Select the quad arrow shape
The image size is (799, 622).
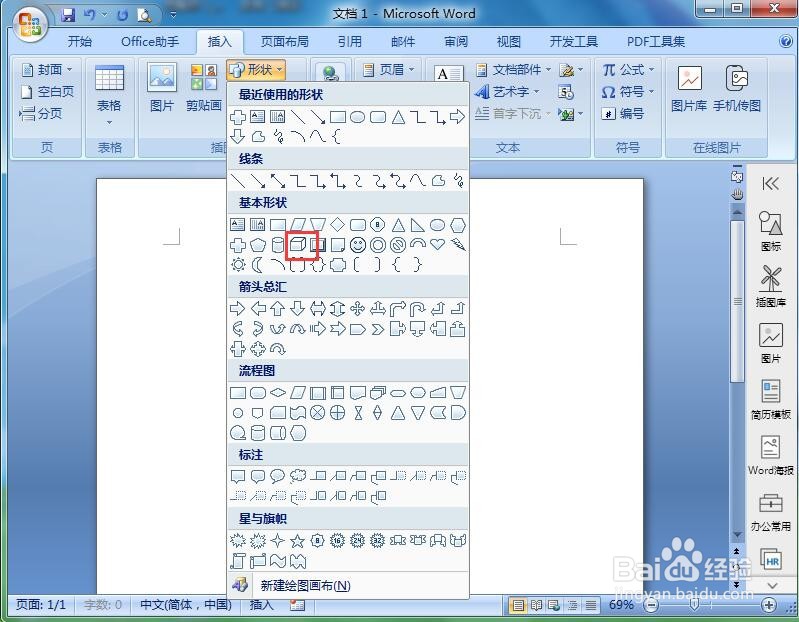click(358, 309)
